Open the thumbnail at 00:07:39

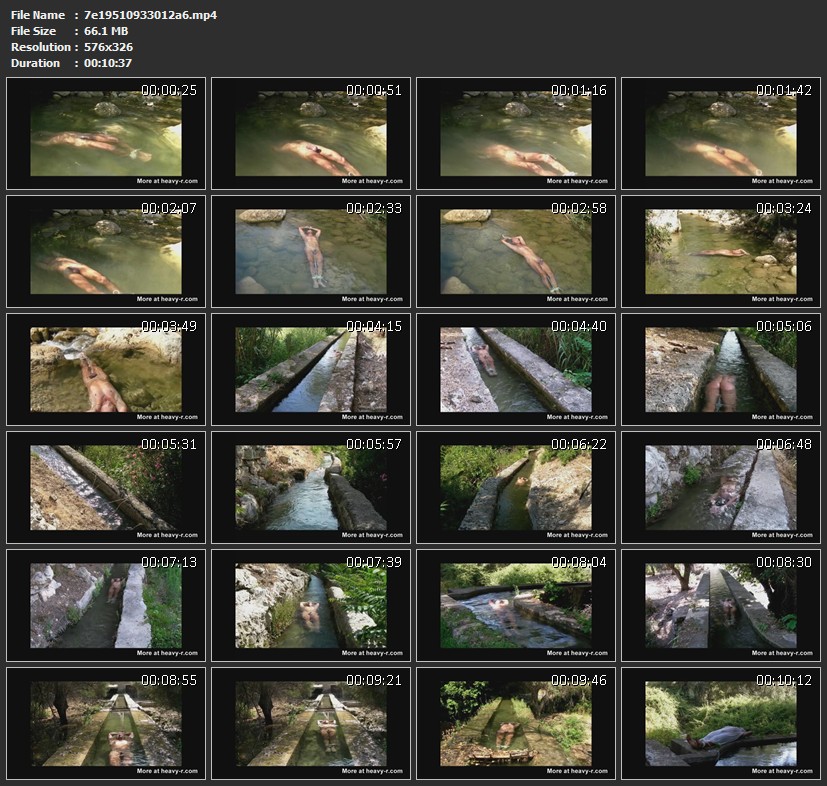pyautogui.click(x=311, y=606)
